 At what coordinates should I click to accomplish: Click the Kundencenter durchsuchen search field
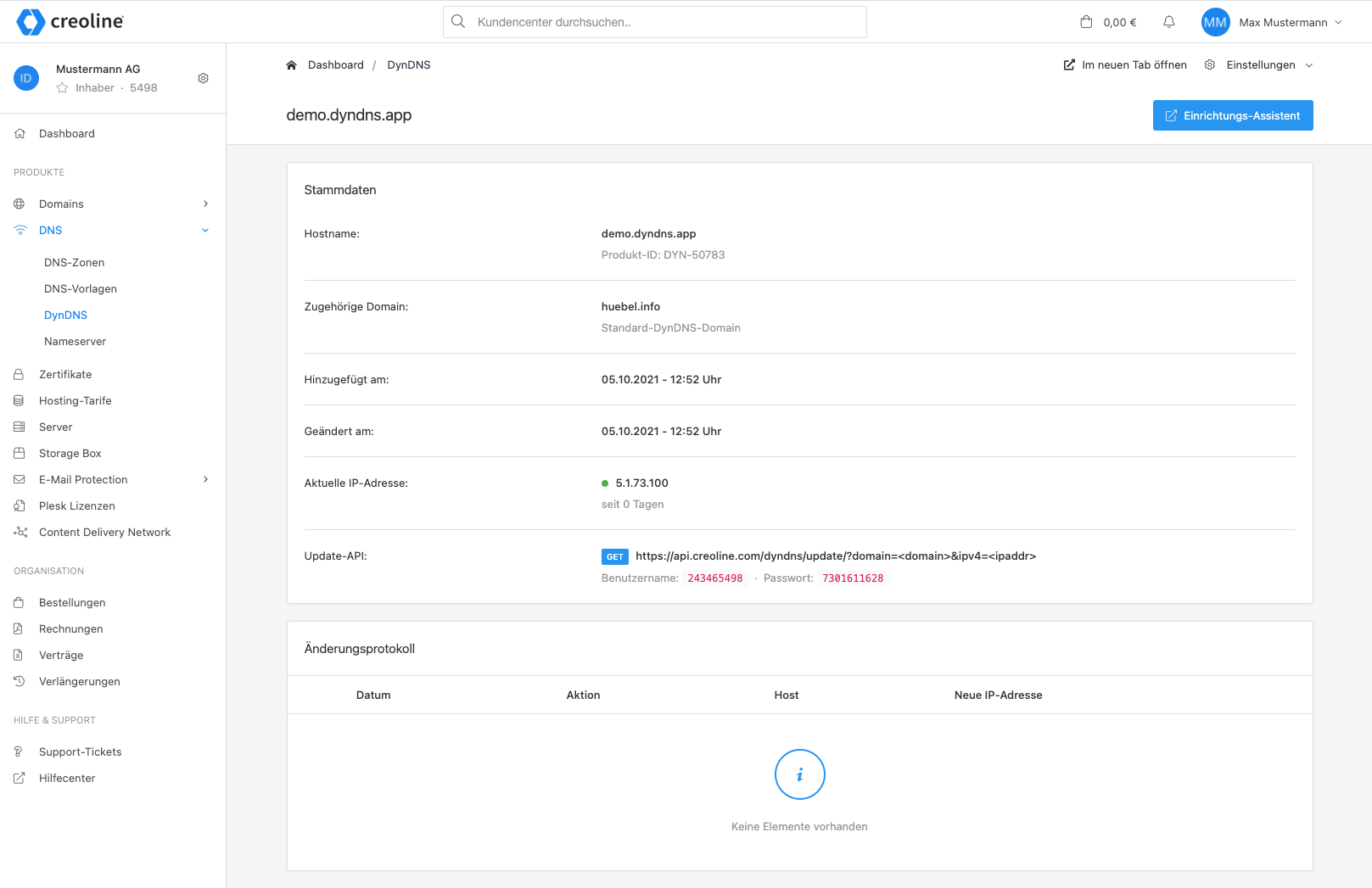pos(655,22)
